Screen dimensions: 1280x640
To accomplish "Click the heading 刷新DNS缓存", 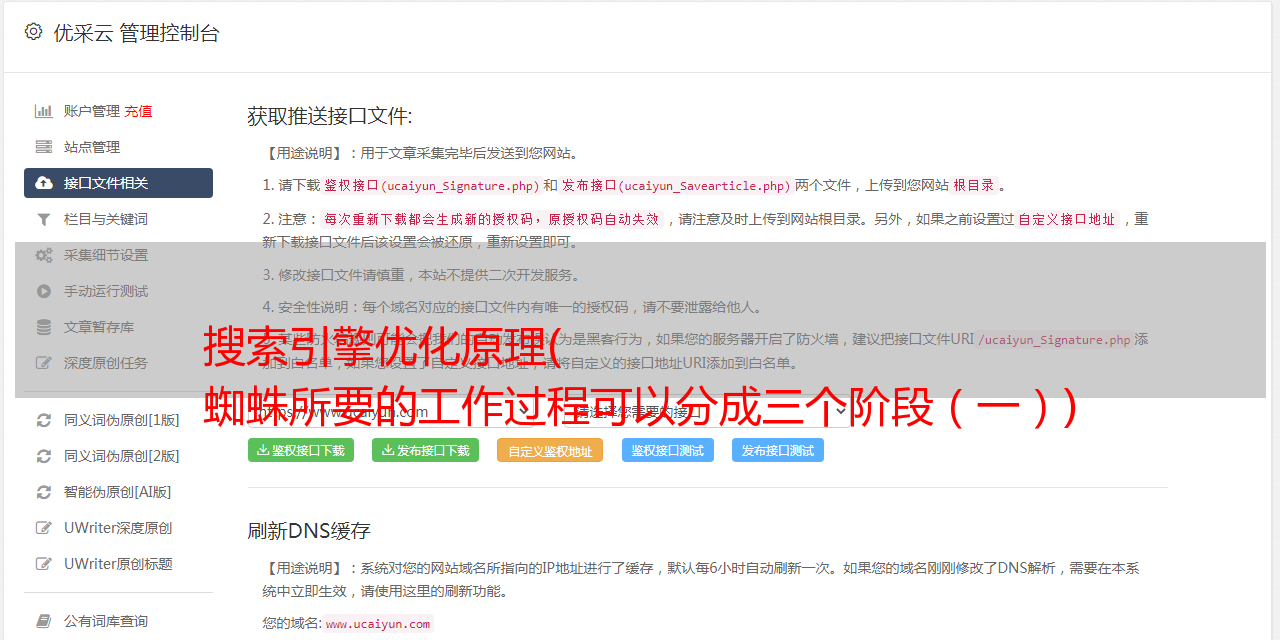I will click(309, 530).
